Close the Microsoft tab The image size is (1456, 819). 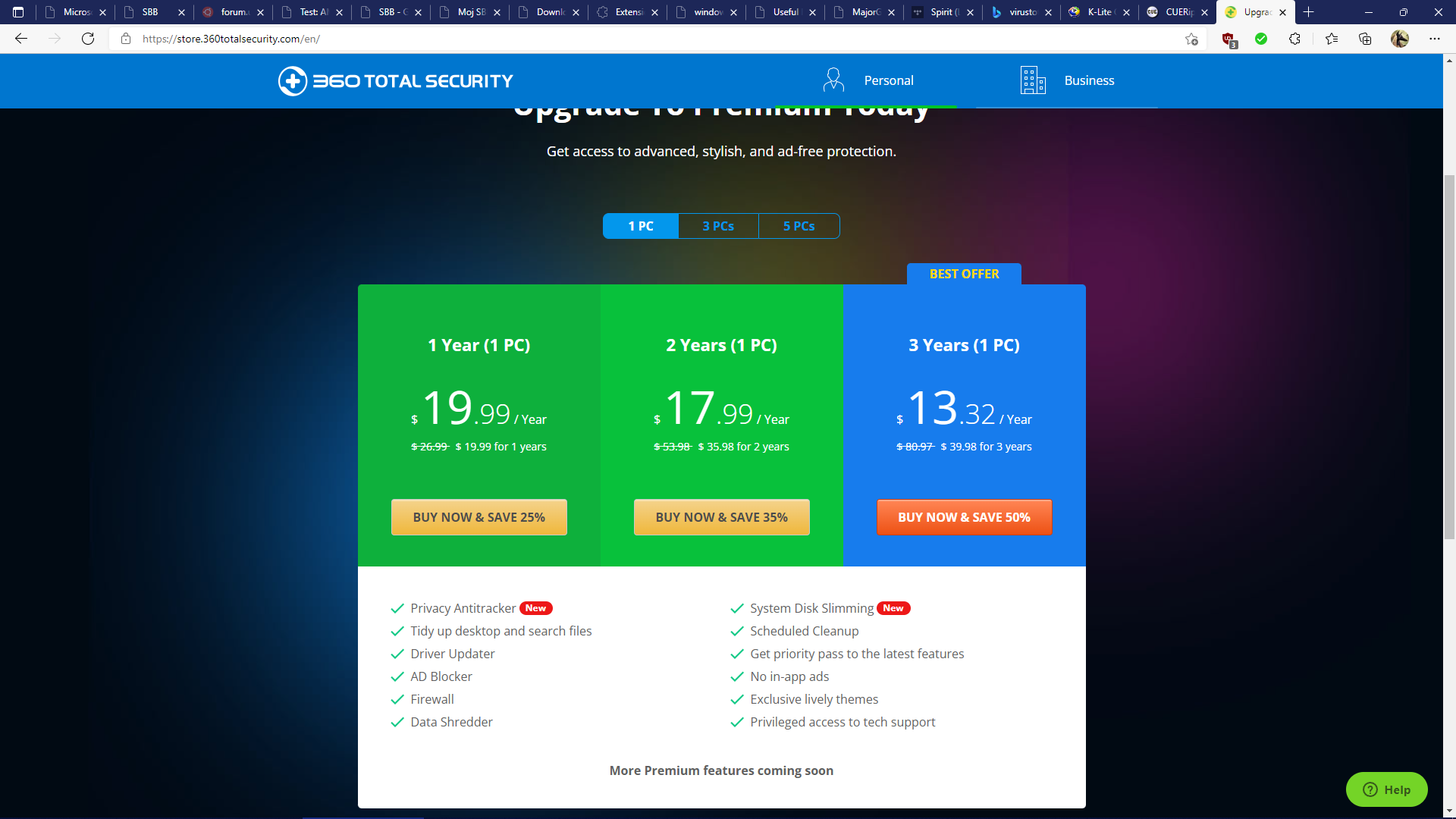102,12
